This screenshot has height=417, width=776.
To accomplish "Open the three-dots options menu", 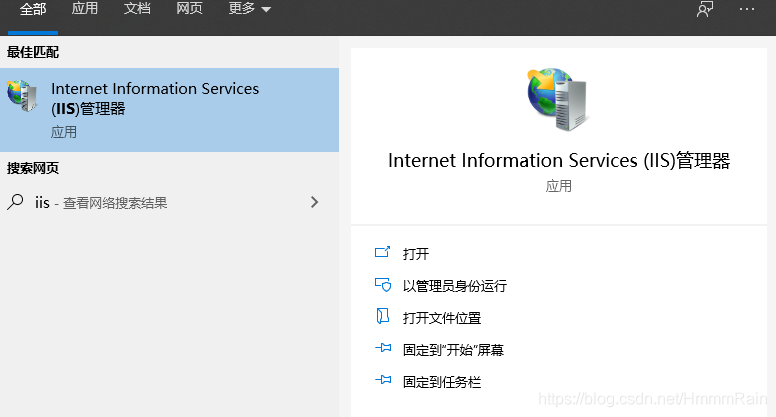I will (x=747, y=9).
